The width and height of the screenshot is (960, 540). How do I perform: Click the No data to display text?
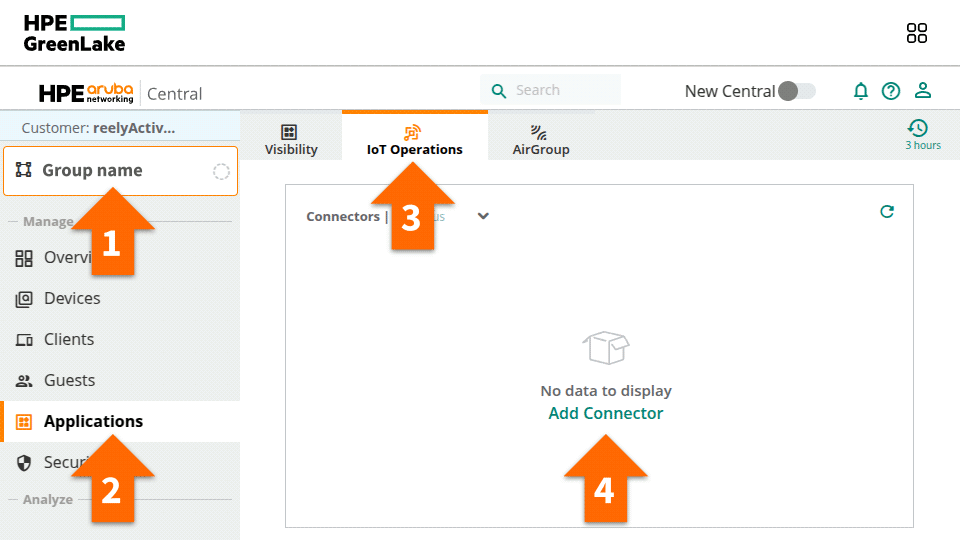click(x=606, y=391)
